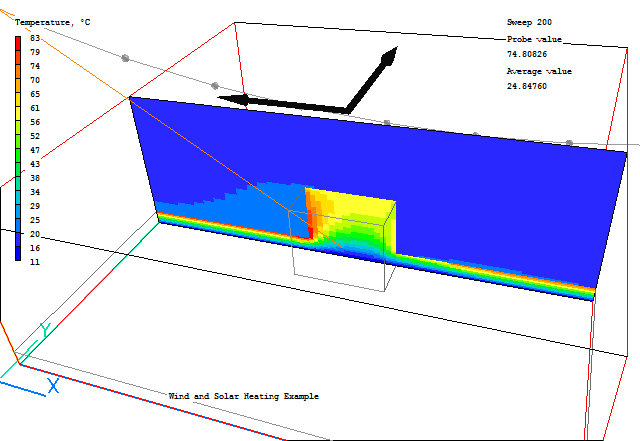This screenshot has width=640, height=441.
Task: Select the 'Average value' label
Action: [537, 72]
